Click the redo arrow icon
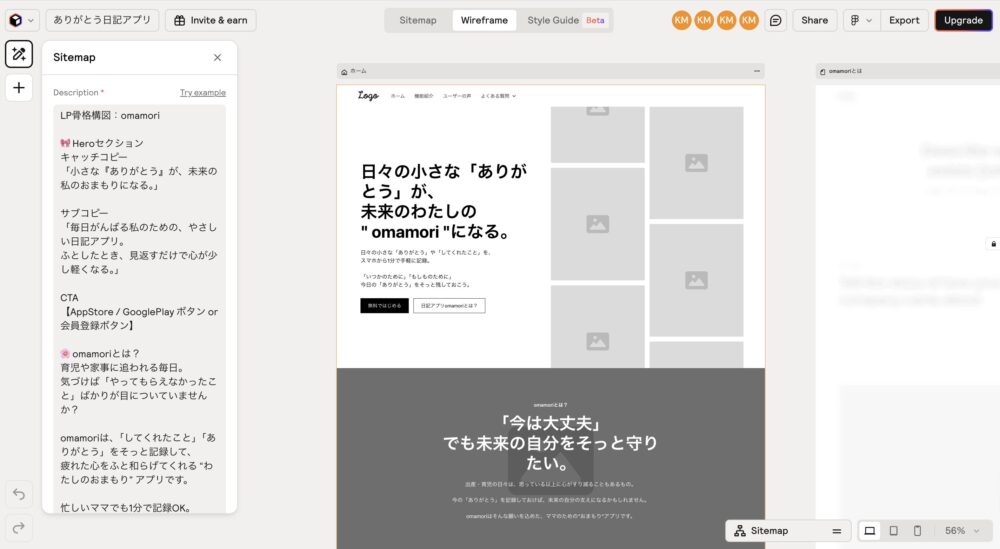This screenshot has height=549, width=1000. coord(19,527)
